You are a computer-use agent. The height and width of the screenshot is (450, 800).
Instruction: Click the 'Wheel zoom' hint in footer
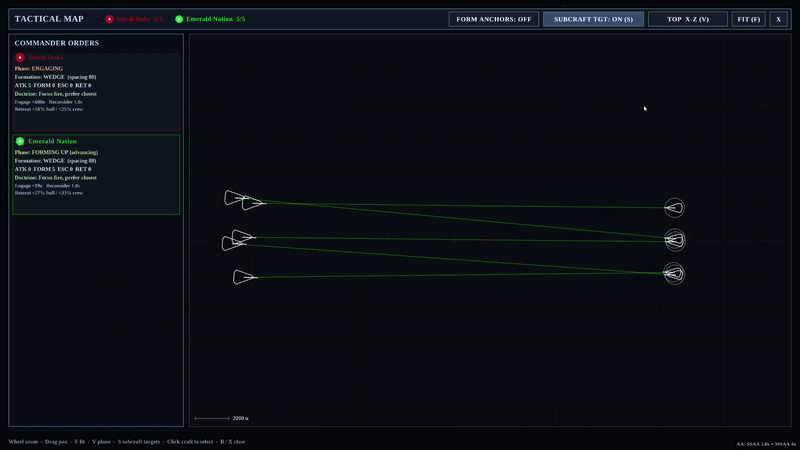[23, 442]
